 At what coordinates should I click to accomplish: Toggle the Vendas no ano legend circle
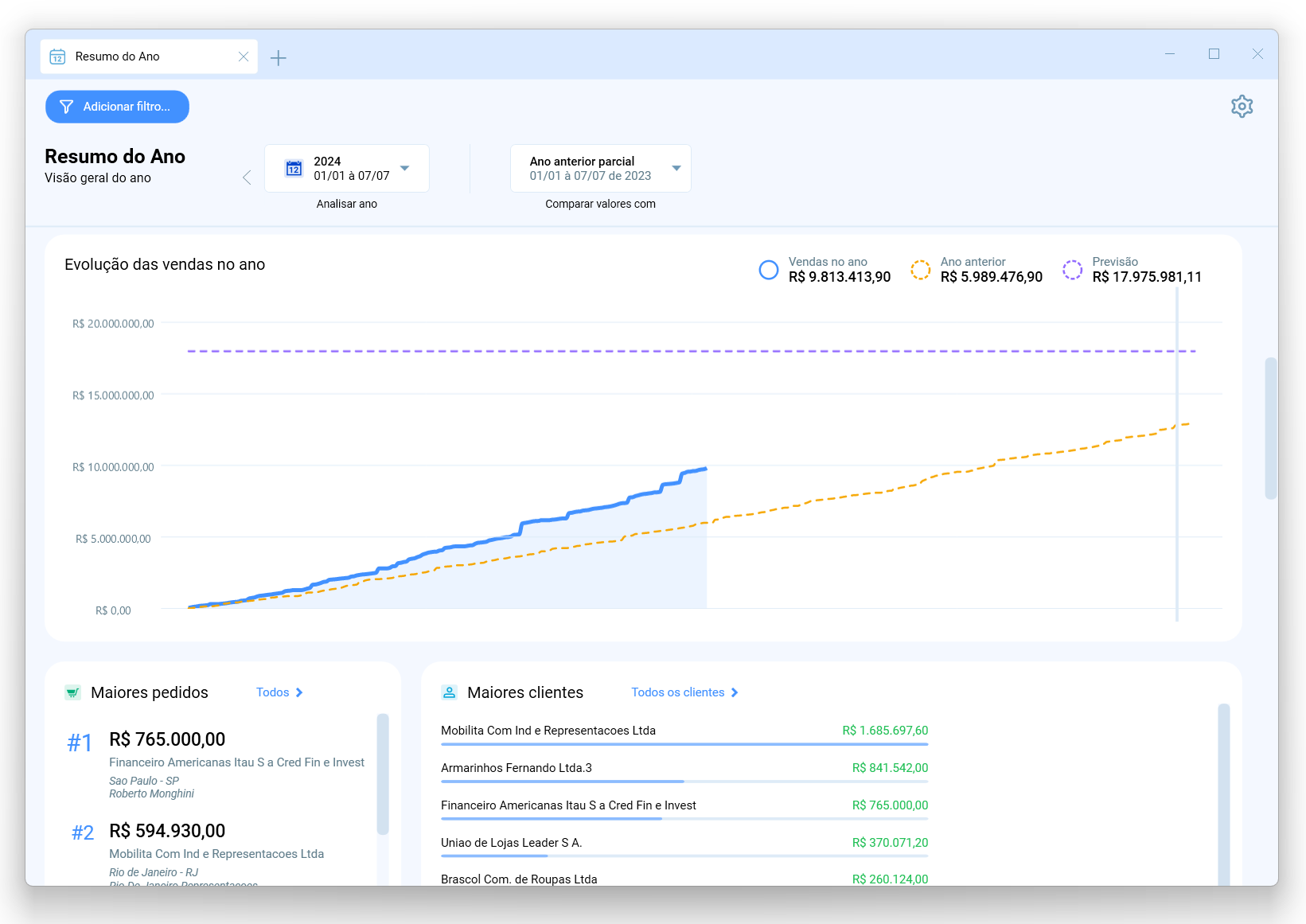[x=769, y=270]
